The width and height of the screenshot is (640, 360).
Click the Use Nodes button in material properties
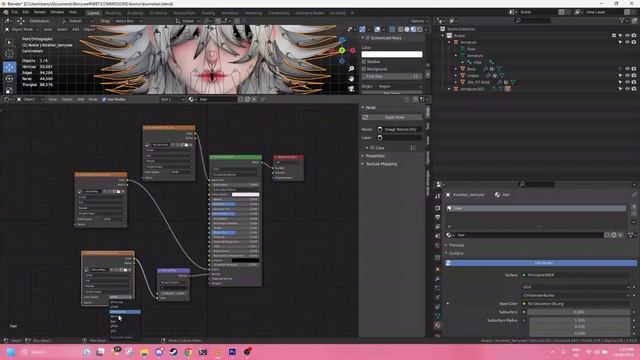pyautogui.click(x=541, y=263)
